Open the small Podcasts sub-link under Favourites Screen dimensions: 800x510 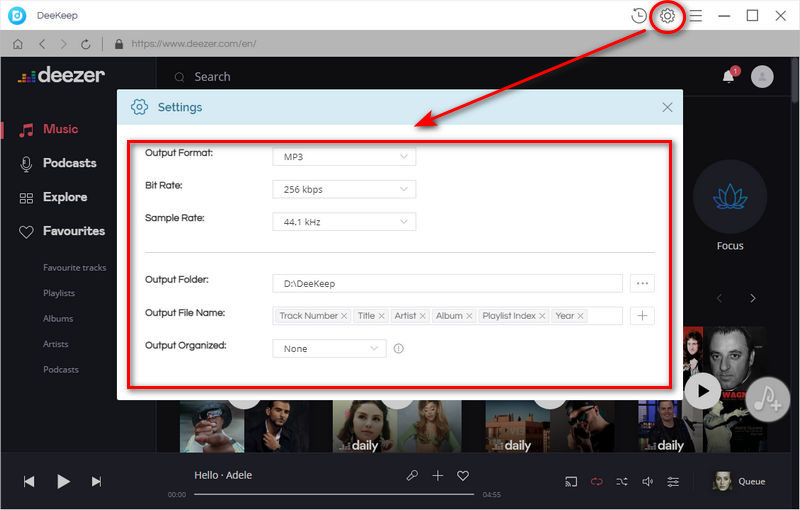61,369
